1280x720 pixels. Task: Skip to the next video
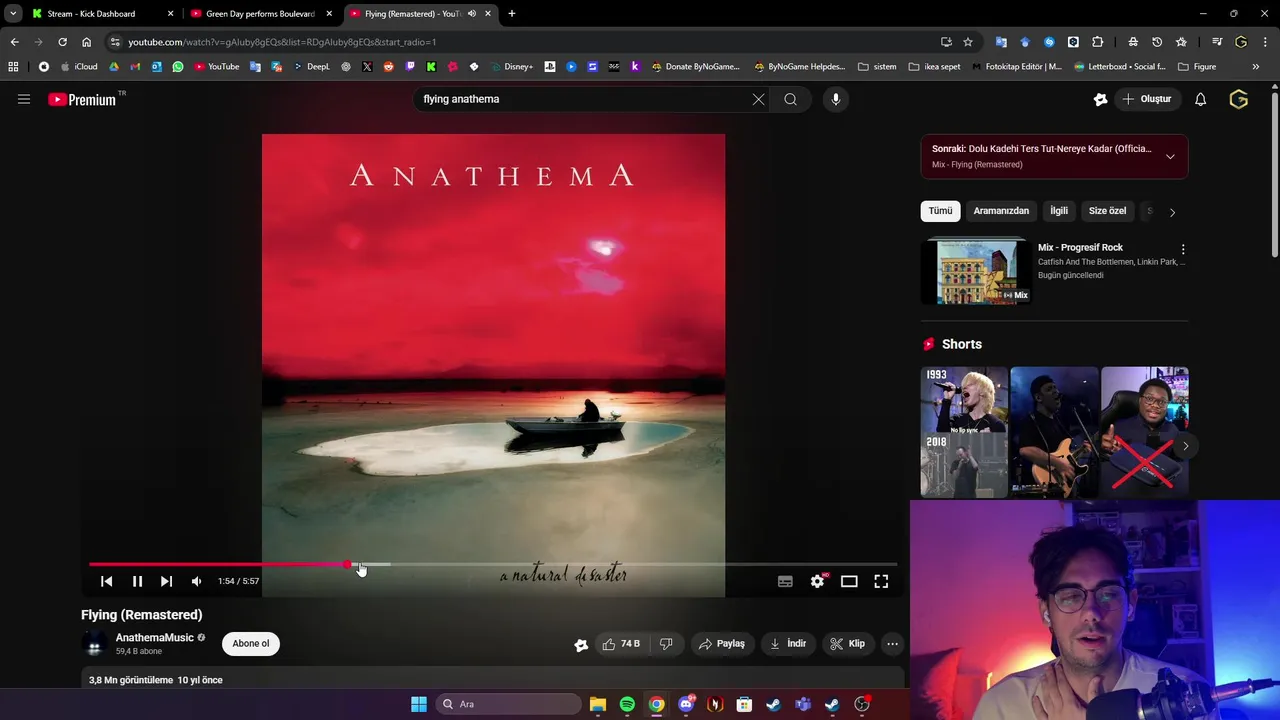166,581
